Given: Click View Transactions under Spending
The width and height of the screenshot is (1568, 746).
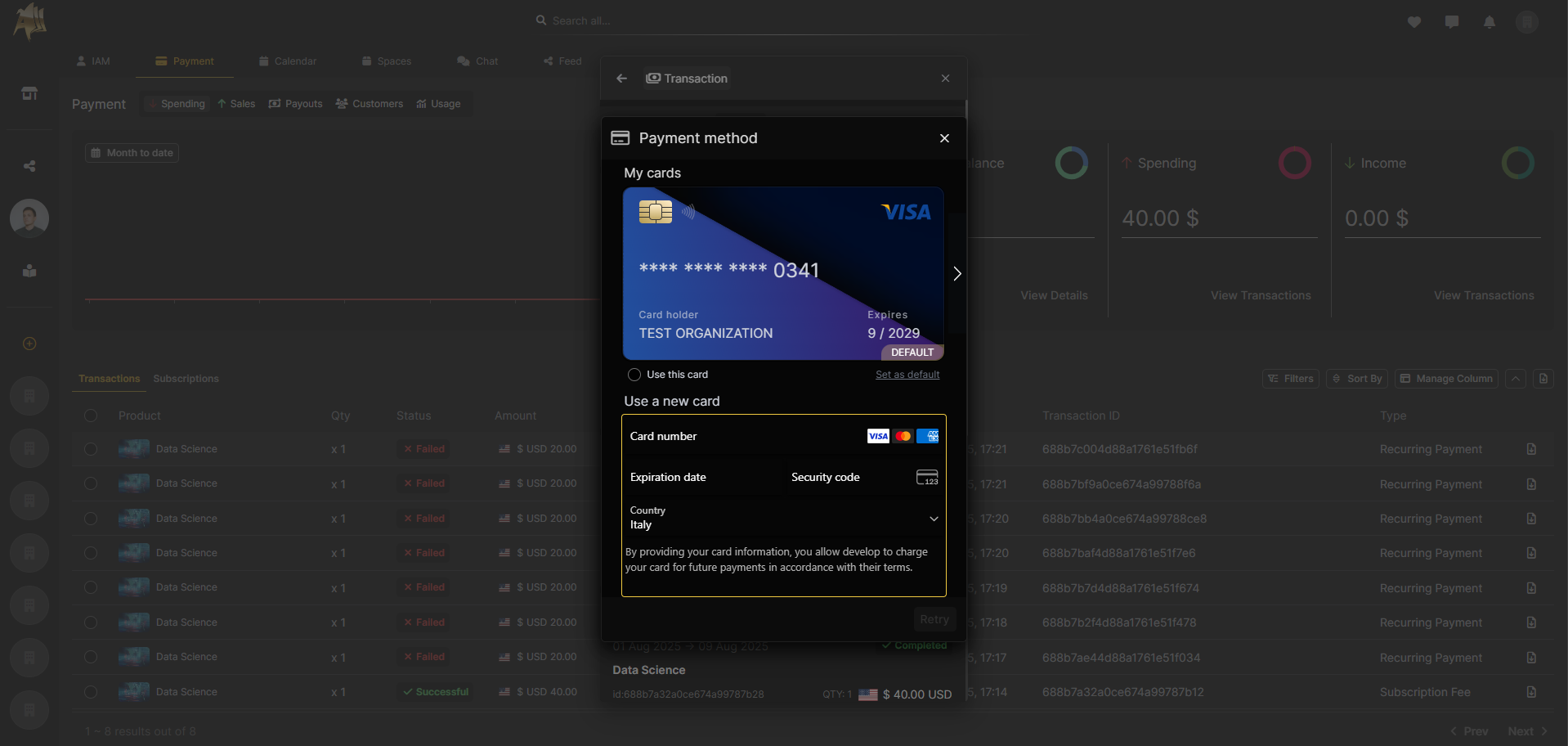Looking at the screenshot, I should 1261,295.
